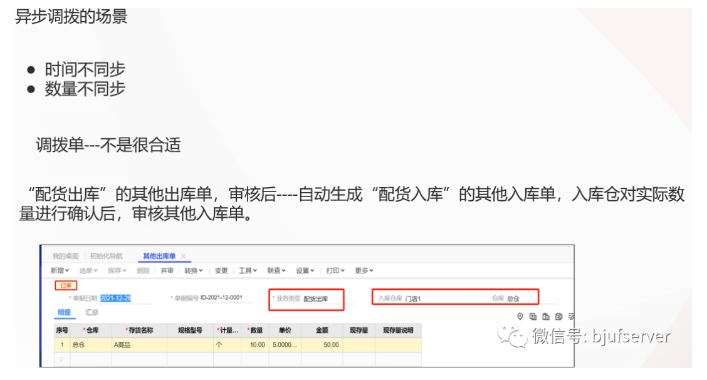Switch to the 我的桌面 tab
The height and width of the screenshot is (380, 707).
pyautogui.click(x=65, y=256)
